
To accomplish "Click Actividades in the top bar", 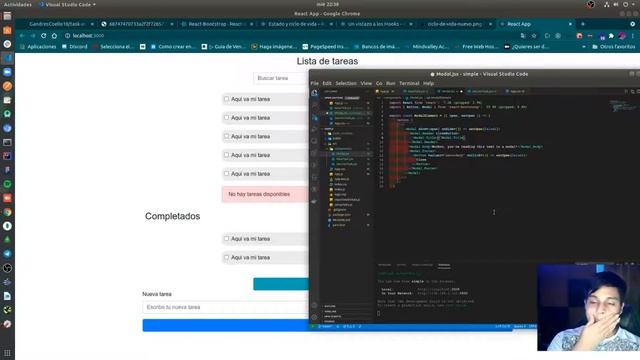I will point(18,4).
